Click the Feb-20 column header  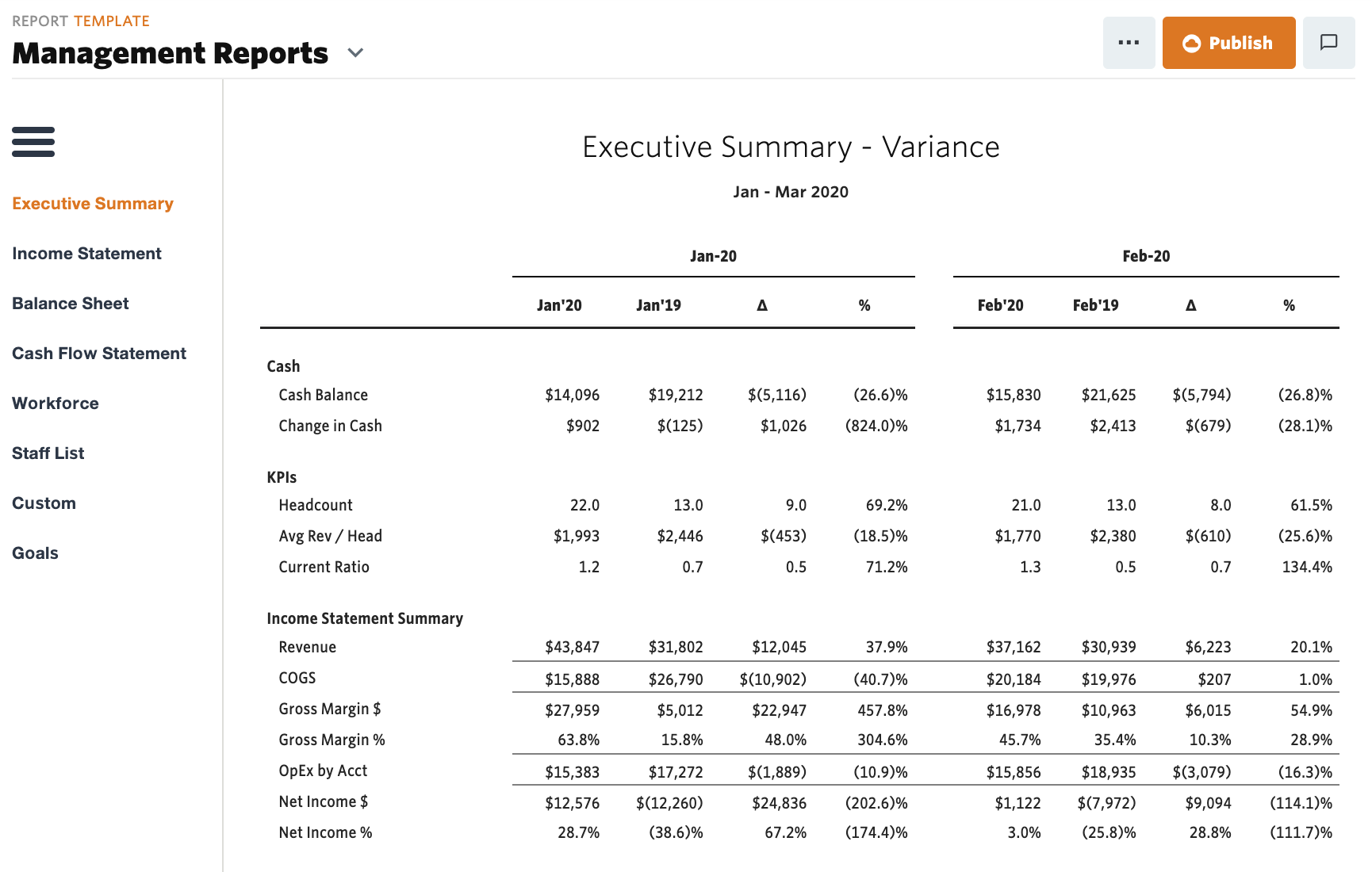1144,255
